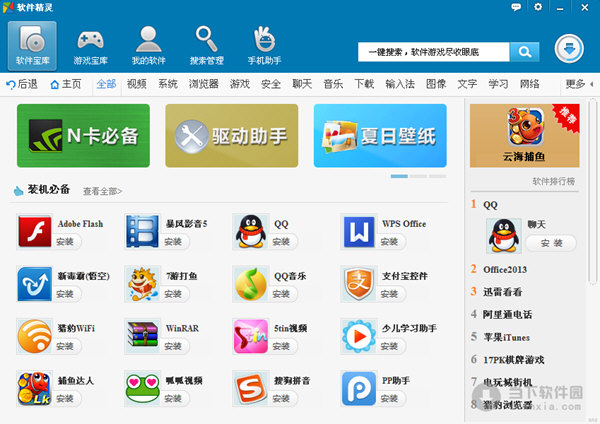
Task: Open the 查看全部 link
Action: (x=102, y=191)
